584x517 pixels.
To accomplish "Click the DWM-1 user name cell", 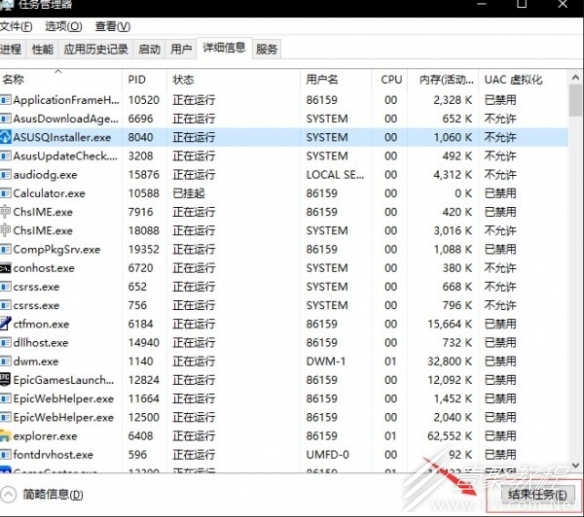I will [x=326, y=361].
